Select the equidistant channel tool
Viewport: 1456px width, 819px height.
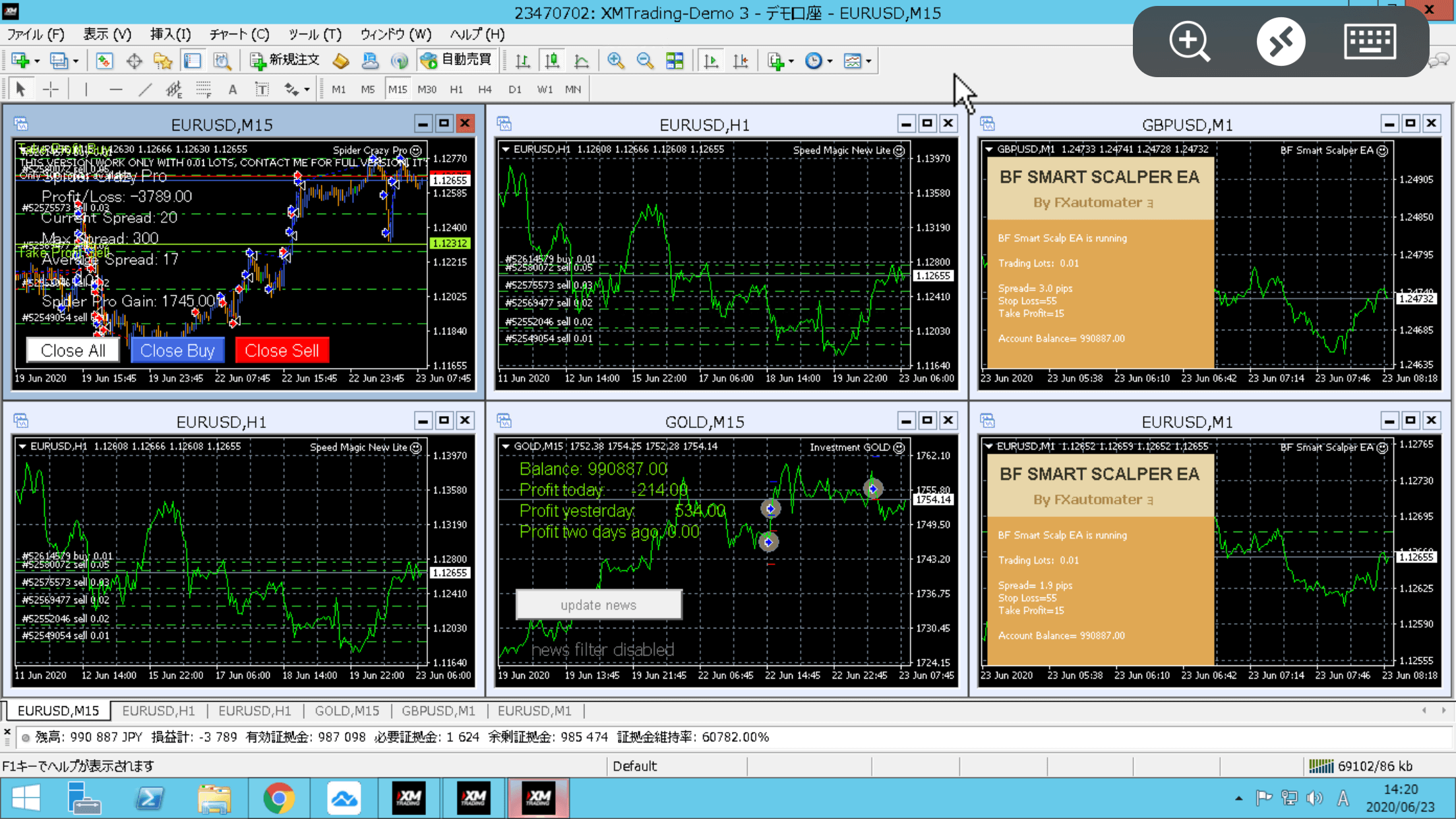(x=174, y=89)
